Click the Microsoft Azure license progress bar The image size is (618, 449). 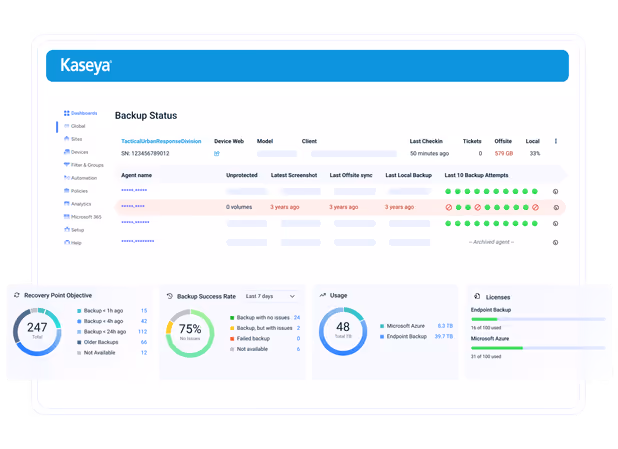coord(538,348)
